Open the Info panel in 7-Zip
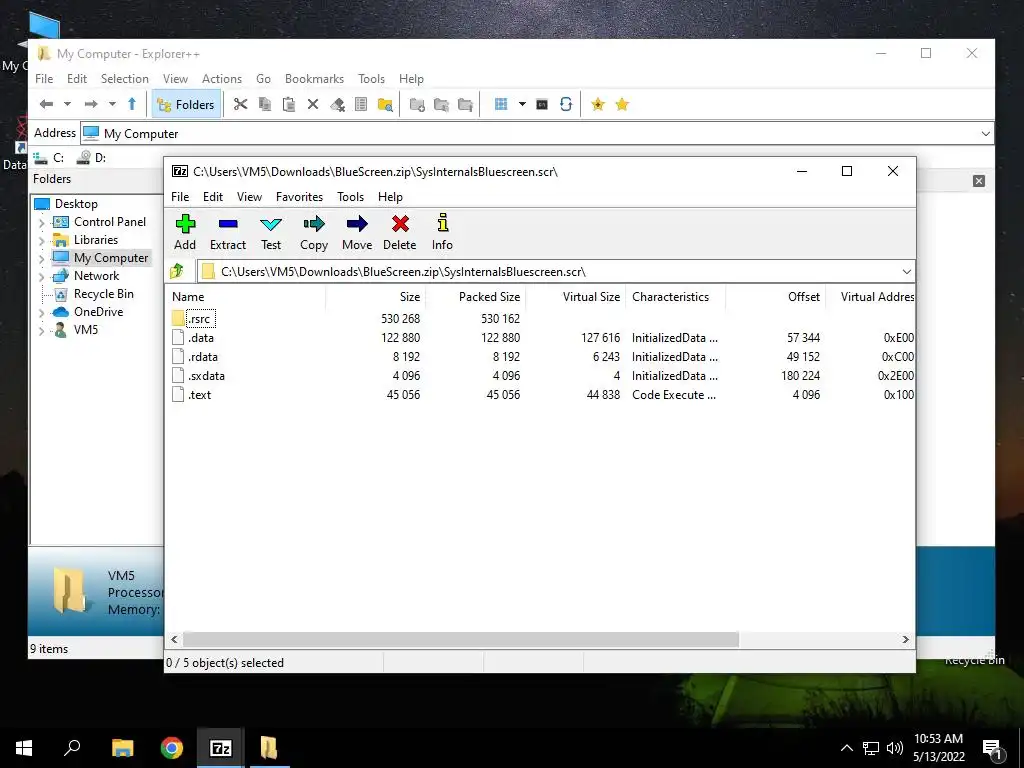This screenshot has width=1024, height=768. click(x=442, y=232)
